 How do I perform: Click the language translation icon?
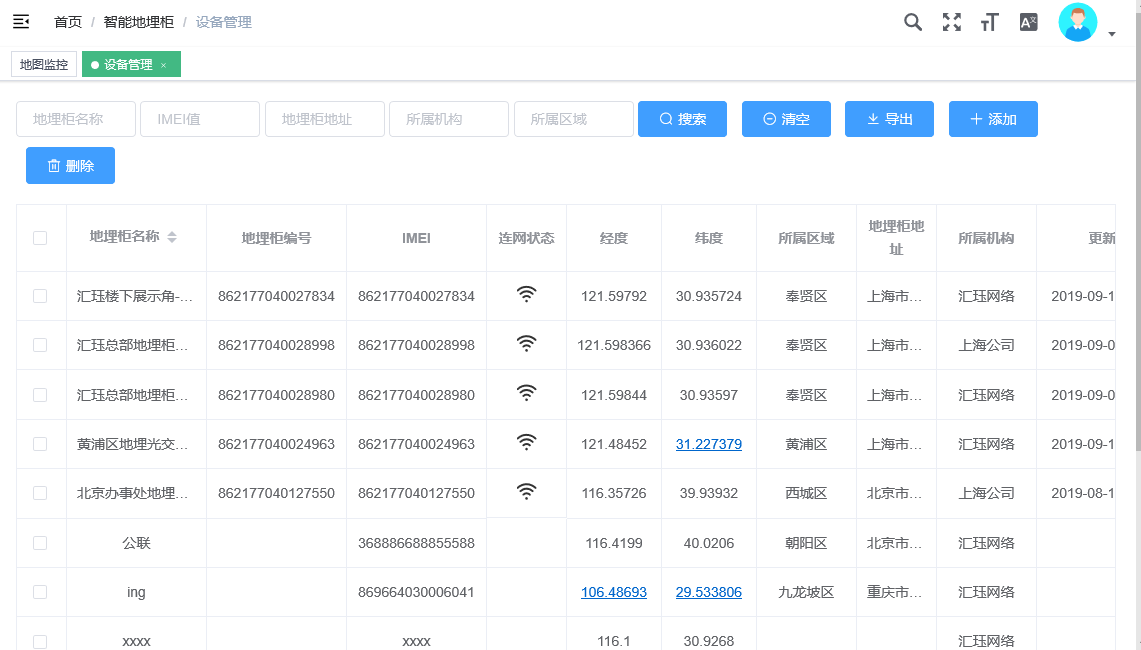[1028, 22]
